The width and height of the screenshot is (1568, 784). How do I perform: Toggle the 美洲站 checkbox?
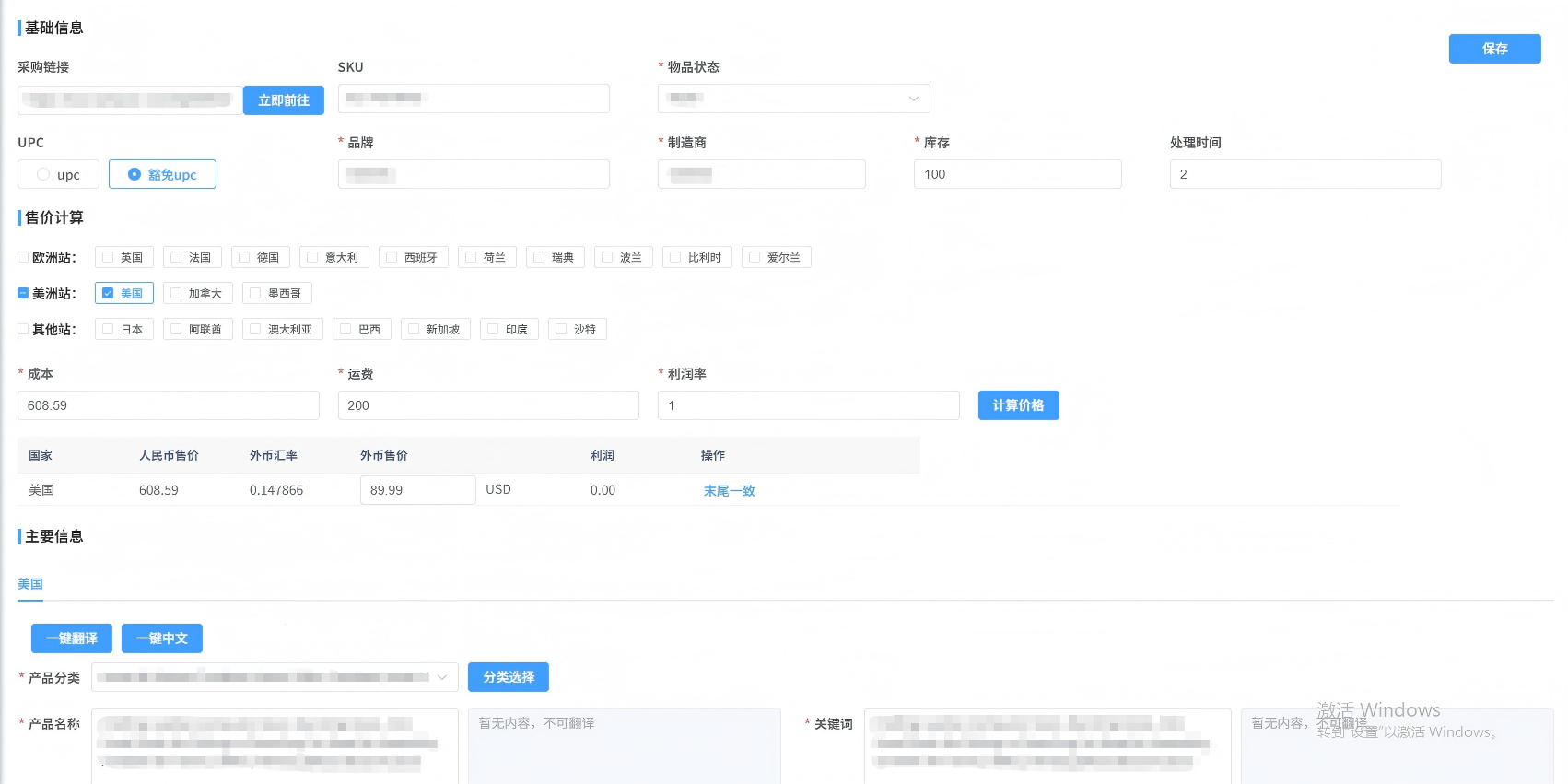click(x=23, y=294)
